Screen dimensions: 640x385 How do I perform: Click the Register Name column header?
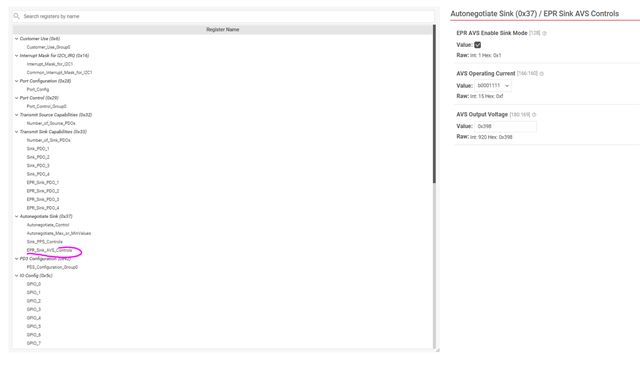click(222, 29)
